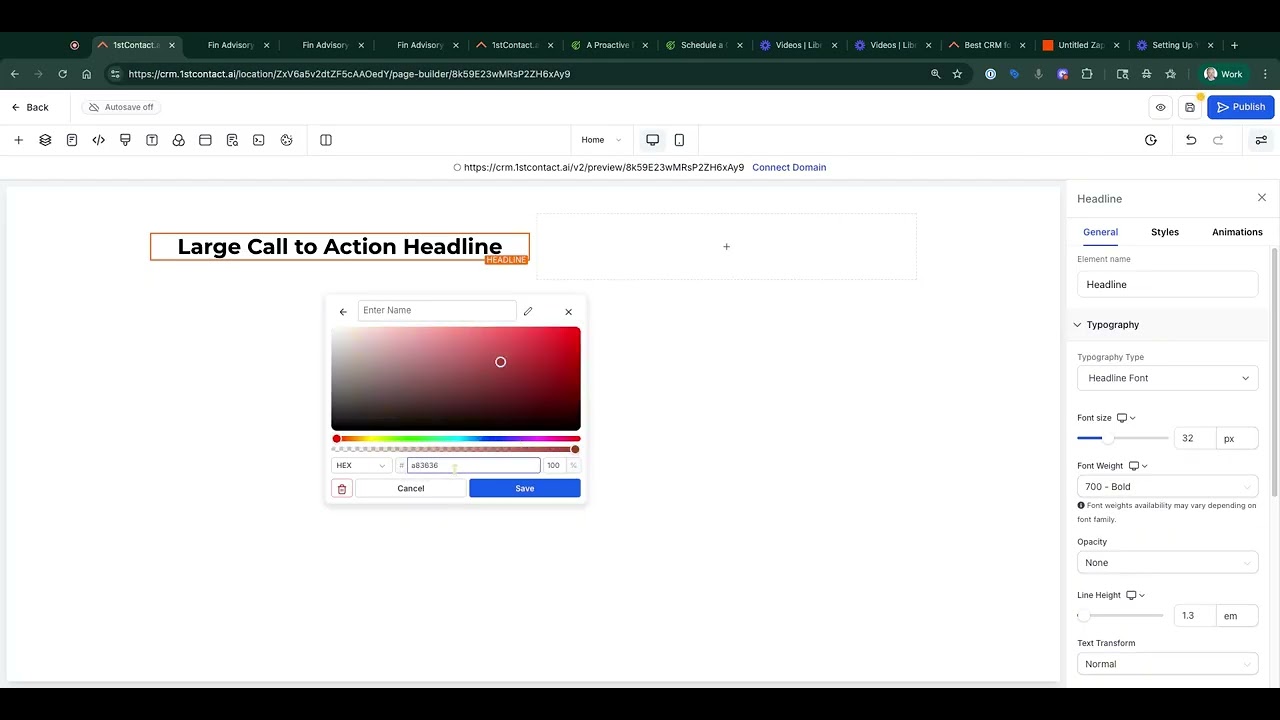Click the Connect Domain link
The width and height of the screenshot is (1280, 720).
789,167
